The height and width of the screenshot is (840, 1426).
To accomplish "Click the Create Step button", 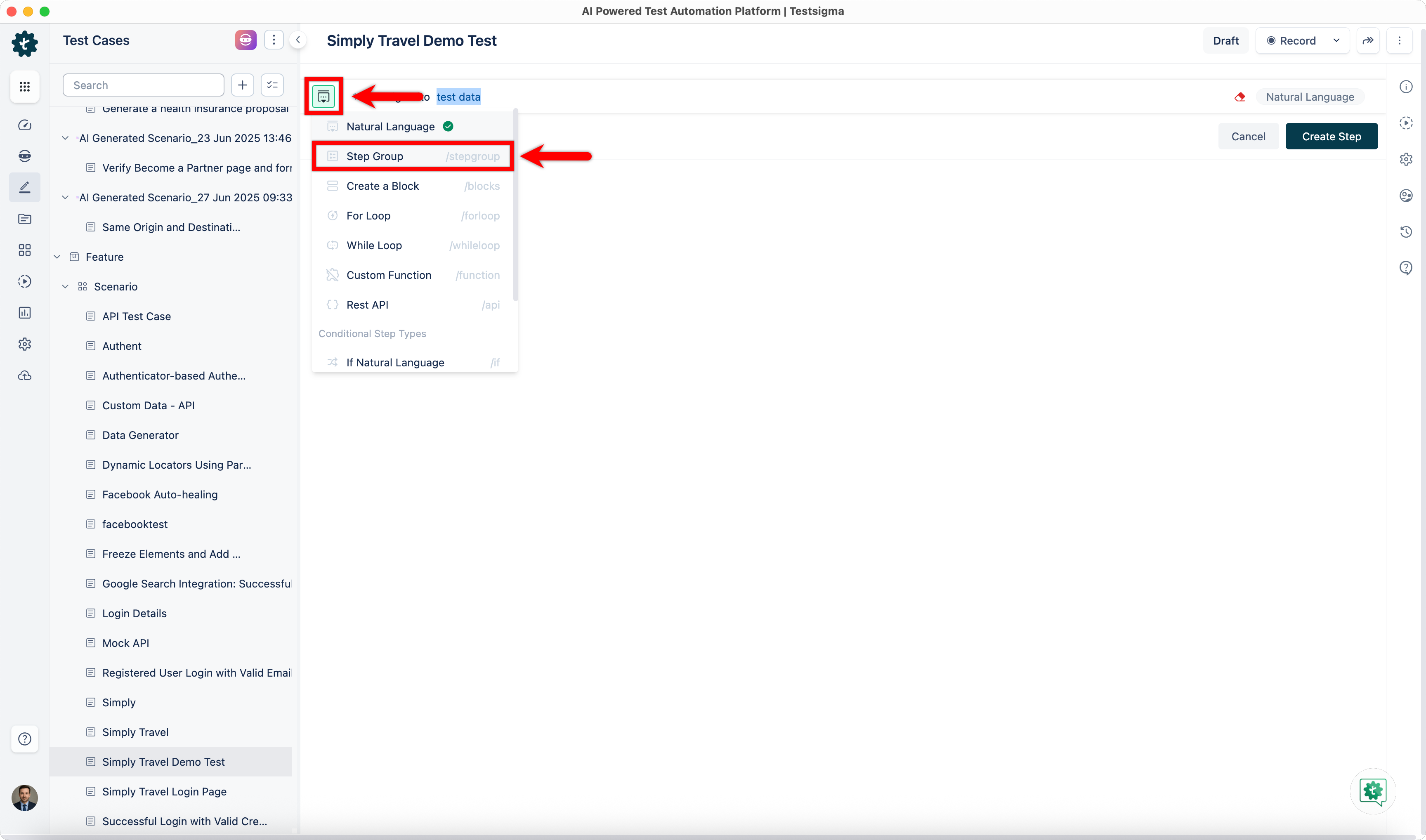I will point(1332,136).
